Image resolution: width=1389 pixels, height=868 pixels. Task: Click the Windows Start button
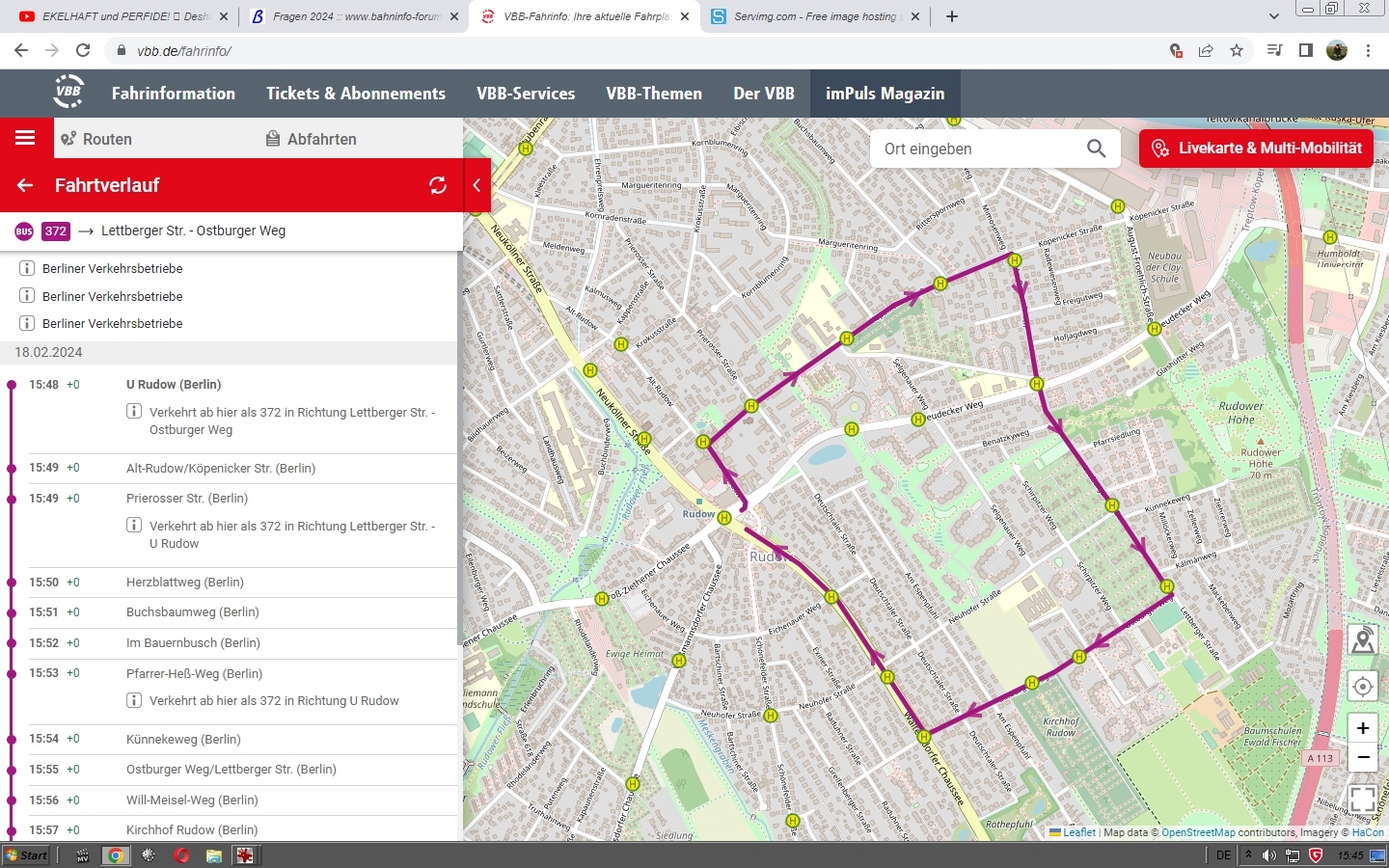[26, 854]
